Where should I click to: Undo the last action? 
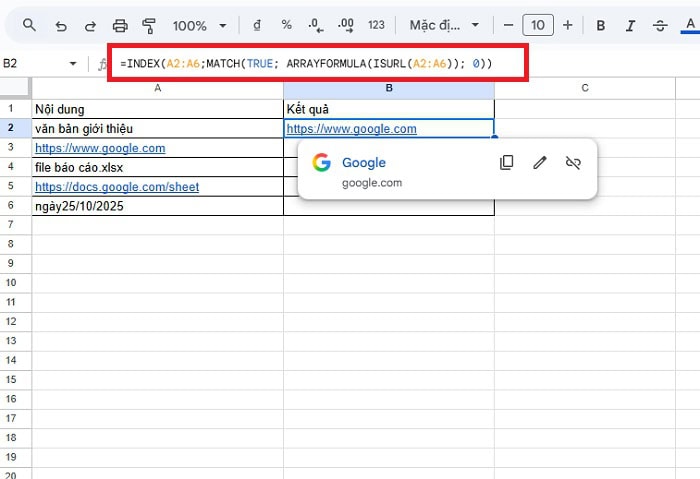(x=60, y=24)
